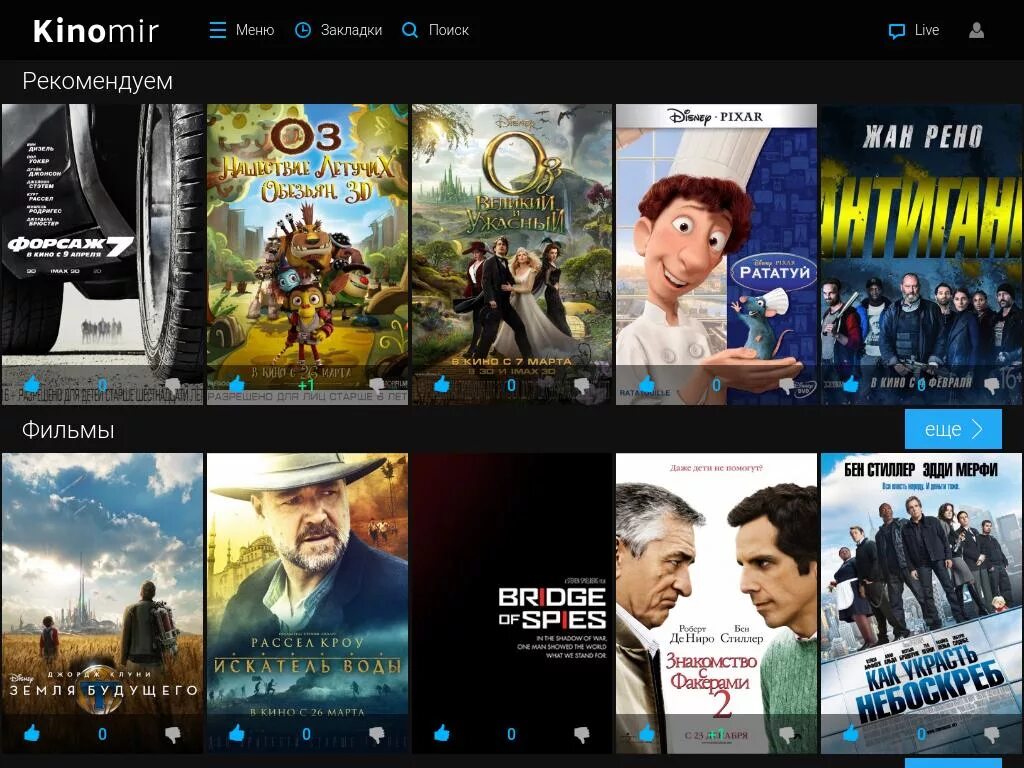
Task: Dislike the Рататуй movie
Action: coord(786,385)
